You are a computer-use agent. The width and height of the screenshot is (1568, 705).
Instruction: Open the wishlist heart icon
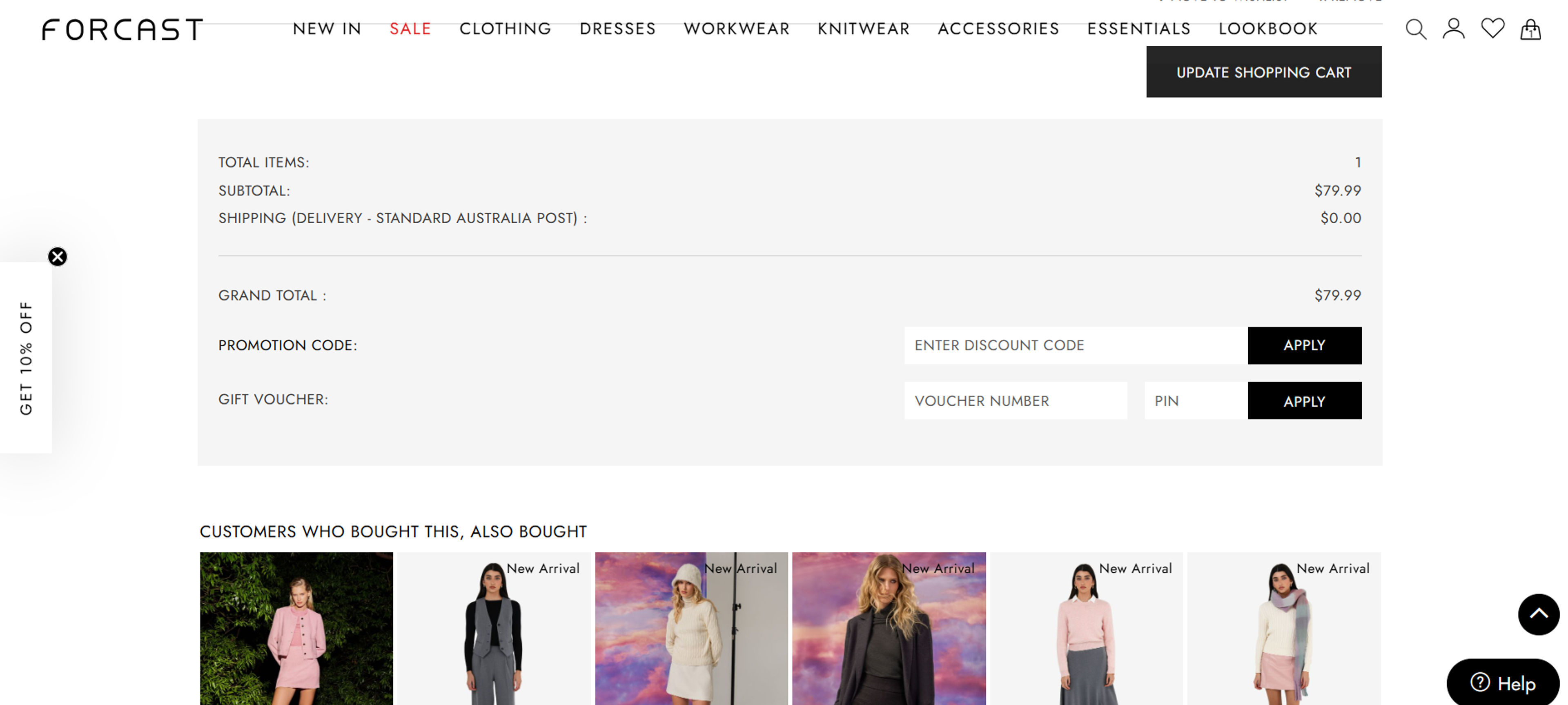coord(1492,29)
